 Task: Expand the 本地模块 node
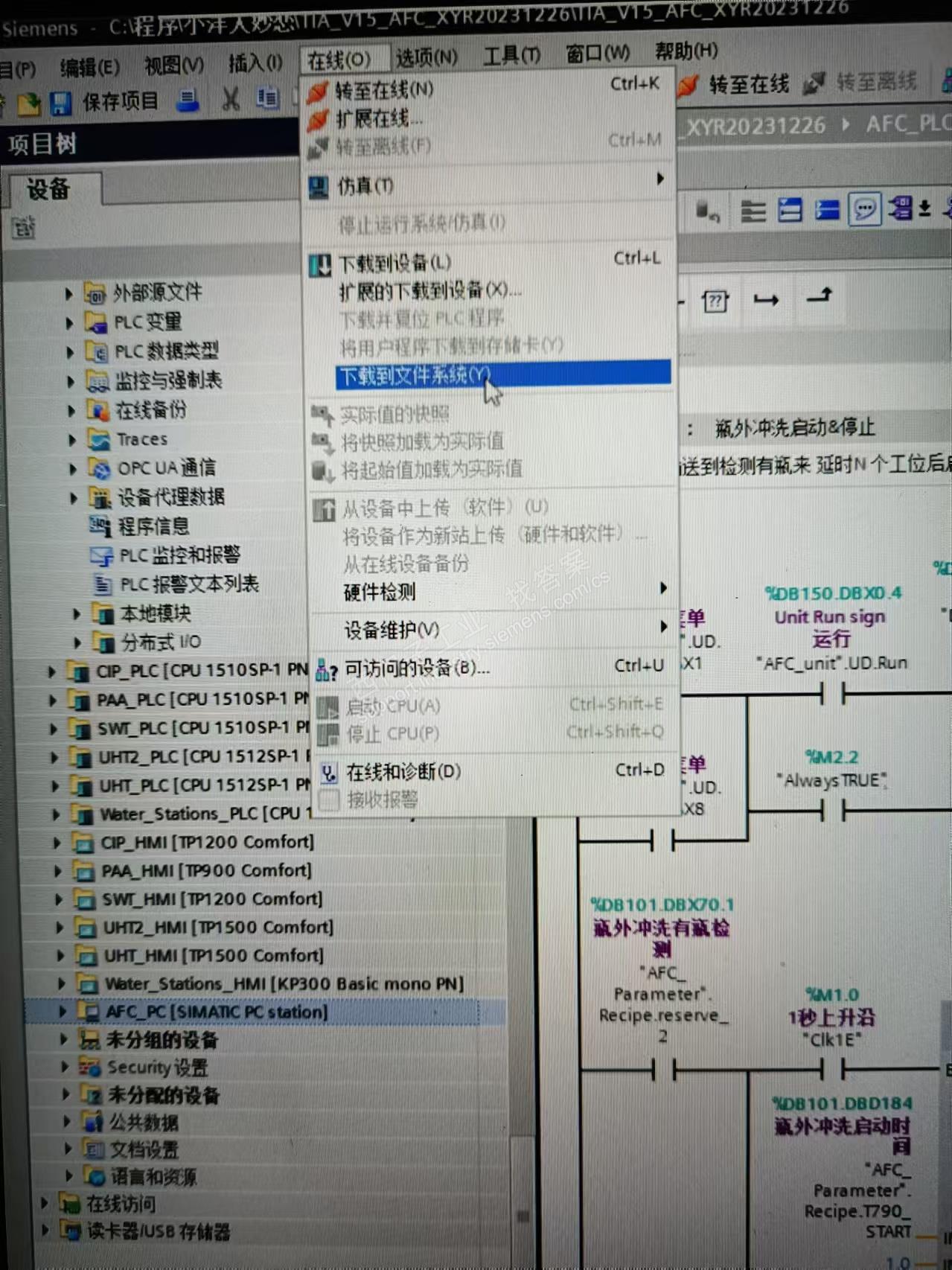coord(77,614)
